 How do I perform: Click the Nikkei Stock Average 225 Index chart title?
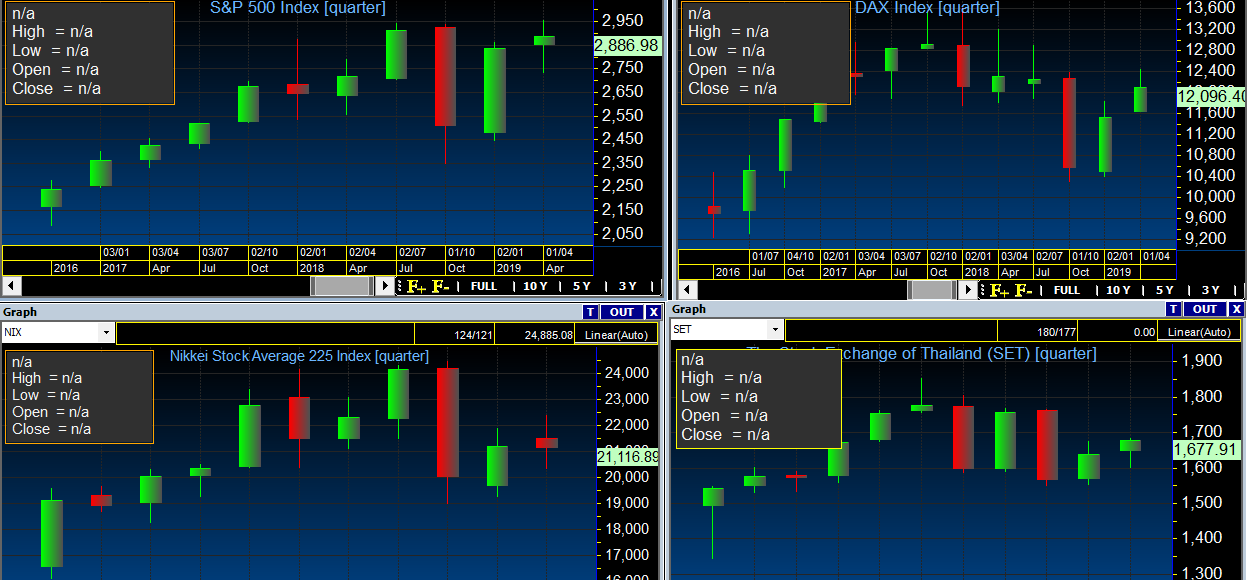coord(299,356)
